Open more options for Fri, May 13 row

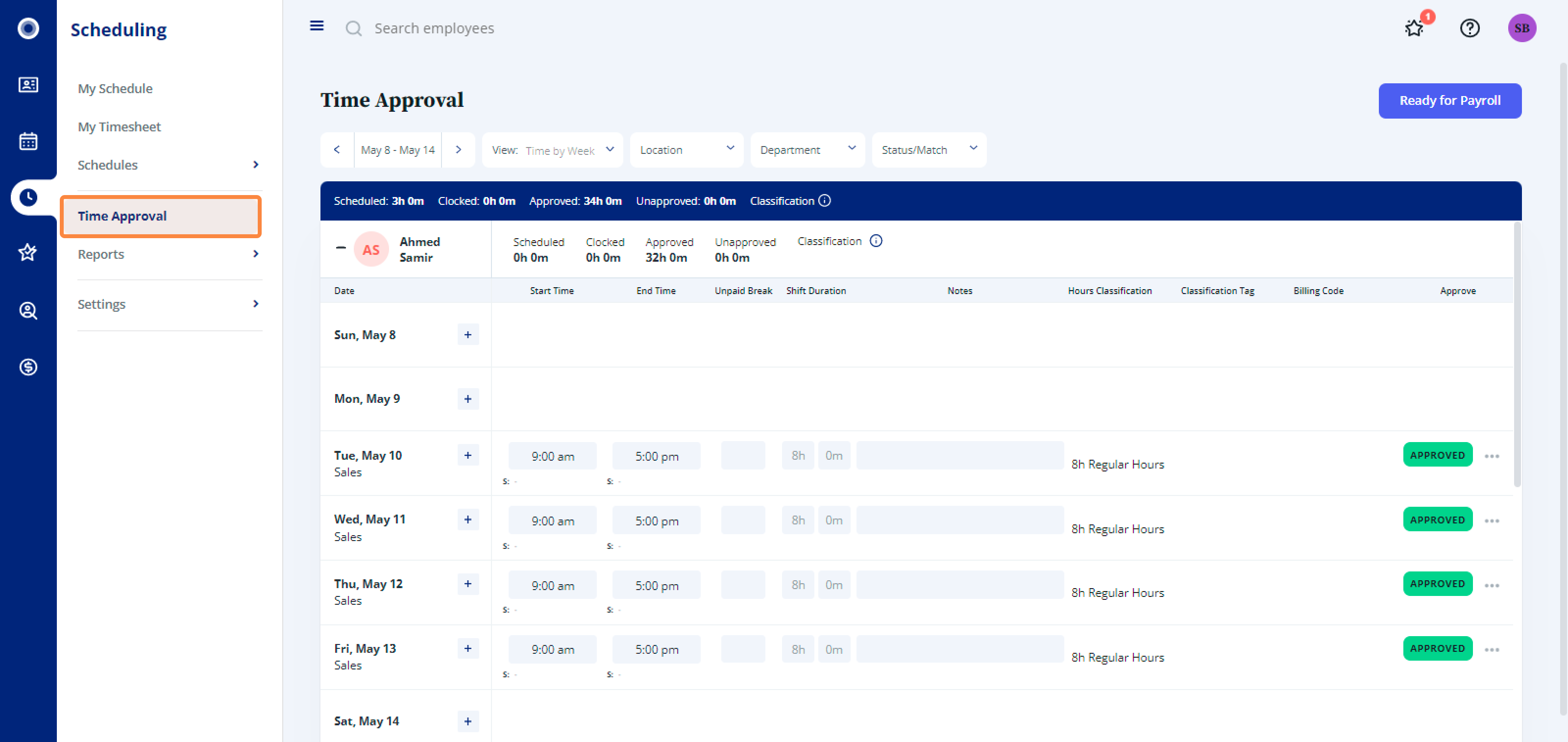1492,649
